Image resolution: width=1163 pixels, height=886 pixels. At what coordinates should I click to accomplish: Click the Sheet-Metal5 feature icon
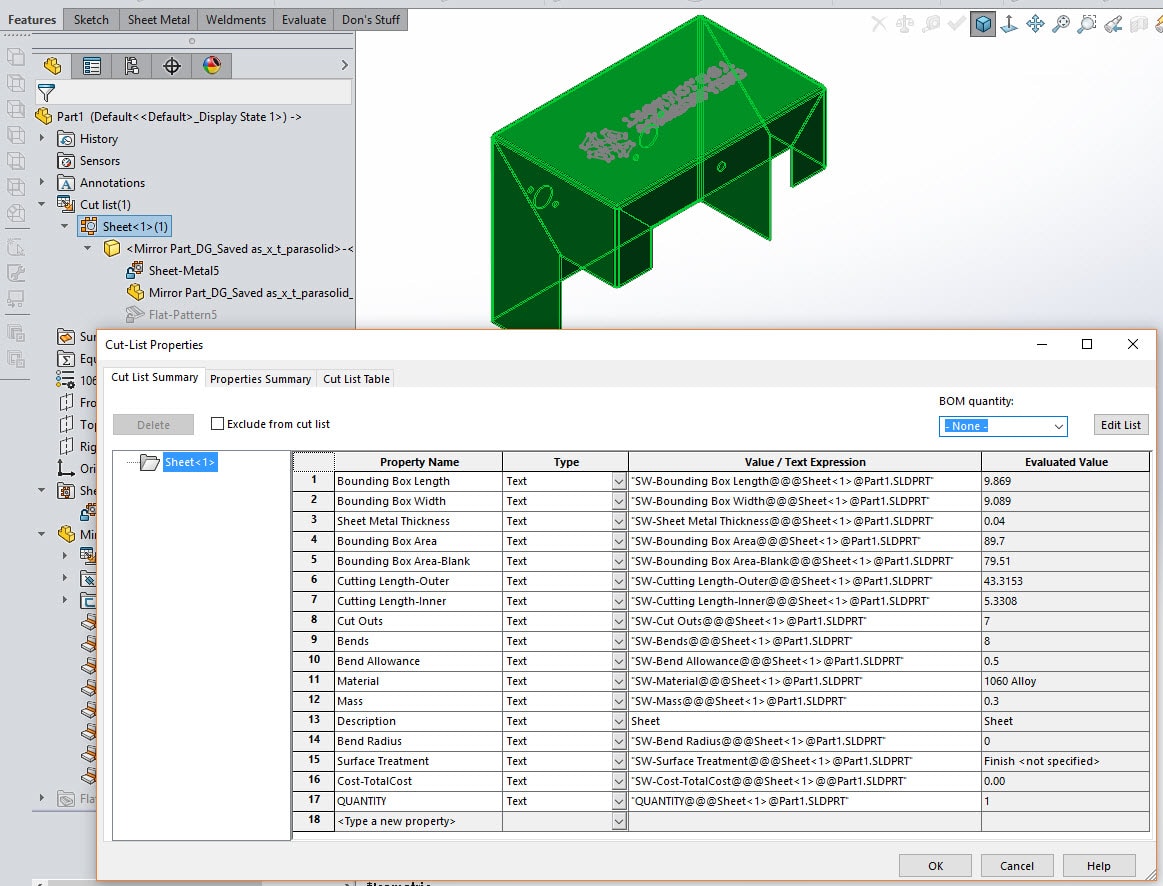point(135,271)
